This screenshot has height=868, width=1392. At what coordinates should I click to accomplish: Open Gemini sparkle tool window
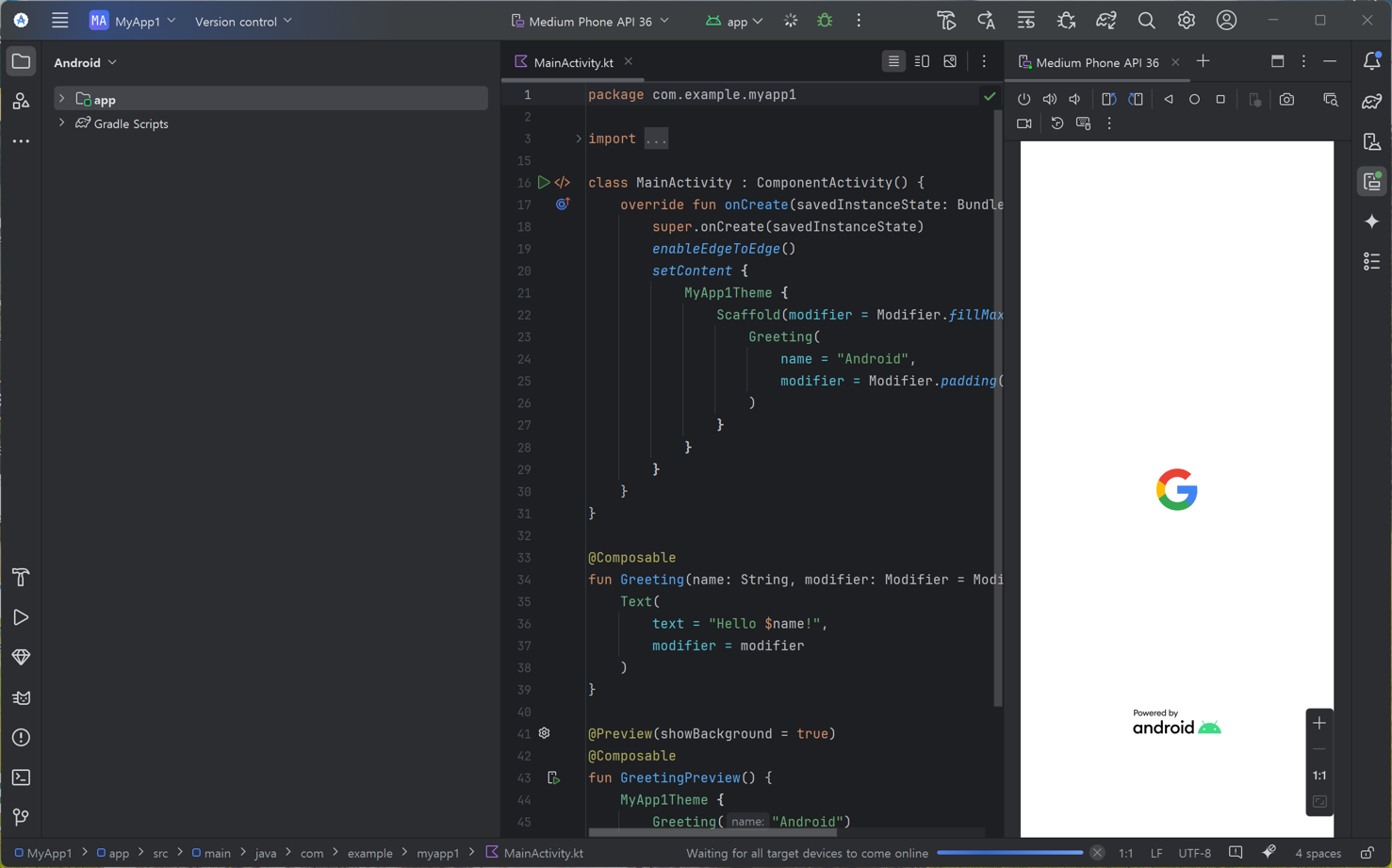pyautogui.click(x=1372, y=221)
